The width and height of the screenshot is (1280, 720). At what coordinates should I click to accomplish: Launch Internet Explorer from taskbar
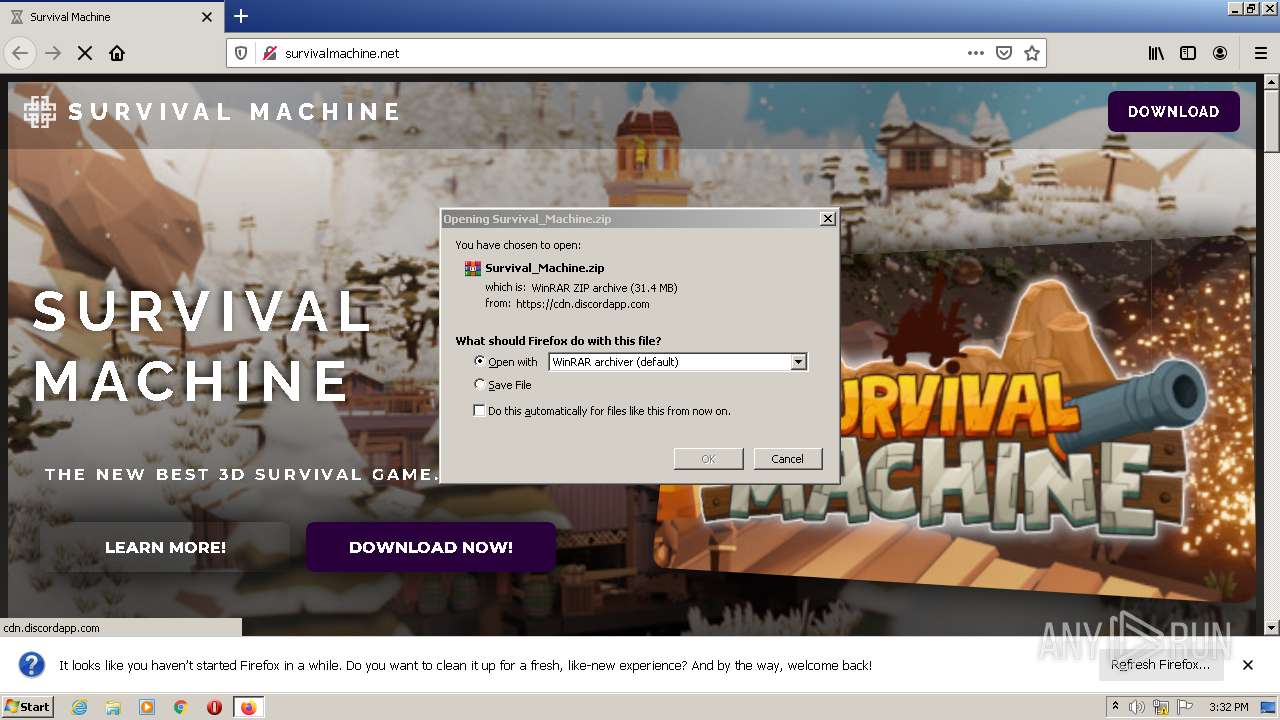(x=80, y=707)
